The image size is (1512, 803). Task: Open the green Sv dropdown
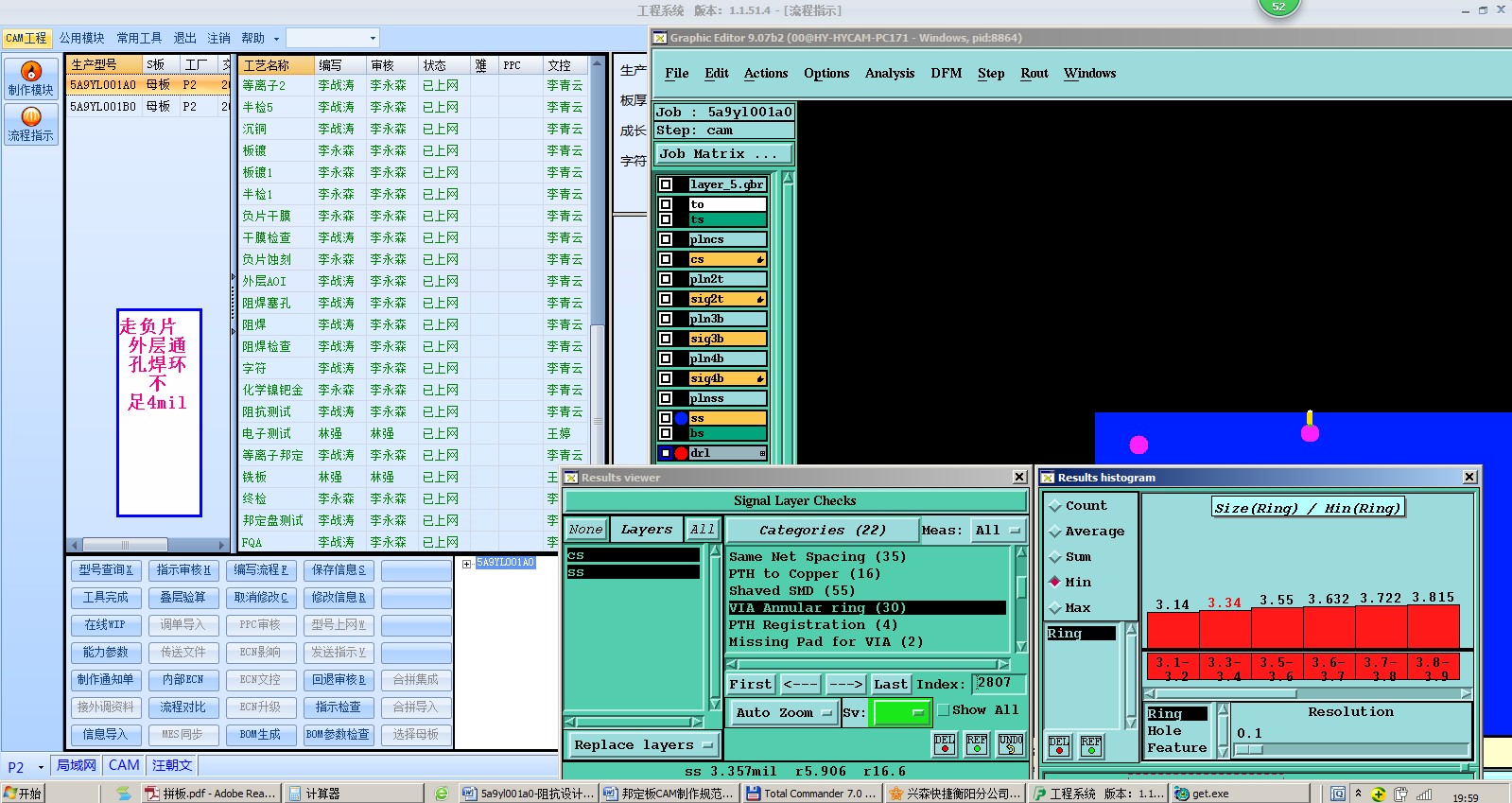point(902,713)
